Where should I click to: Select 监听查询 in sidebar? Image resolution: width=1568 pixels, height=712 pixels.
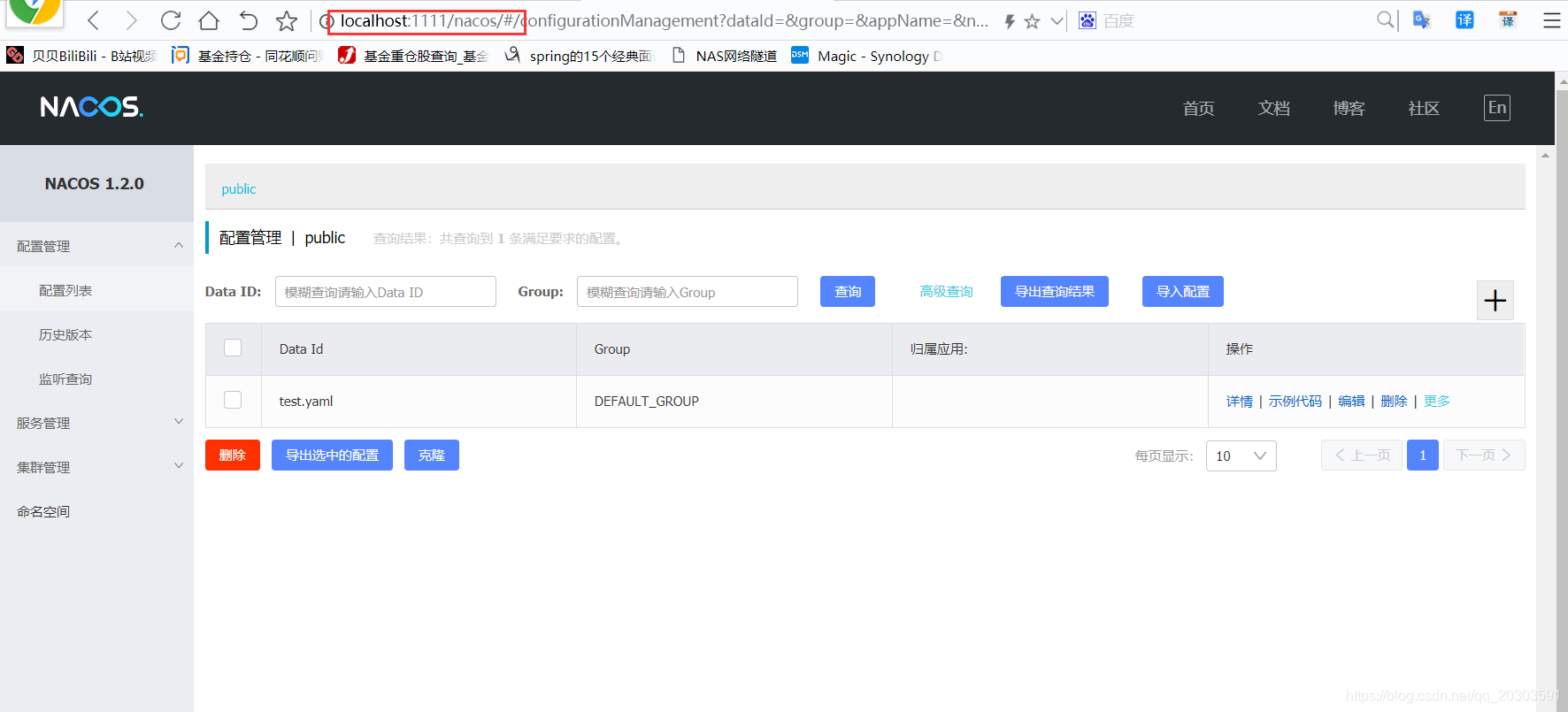point(96,379)
